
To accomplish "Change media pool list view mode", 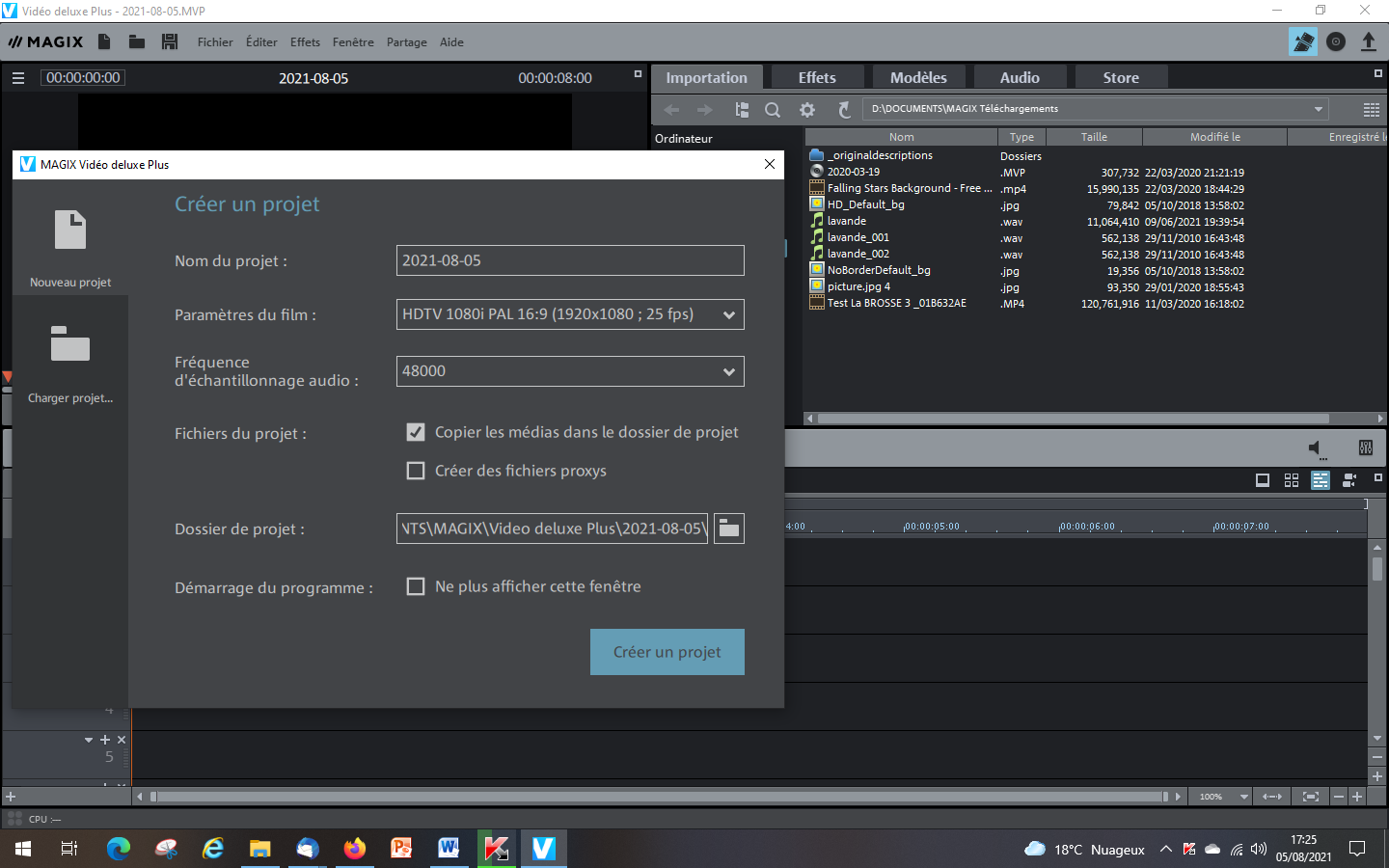I will pos(1372,110).
